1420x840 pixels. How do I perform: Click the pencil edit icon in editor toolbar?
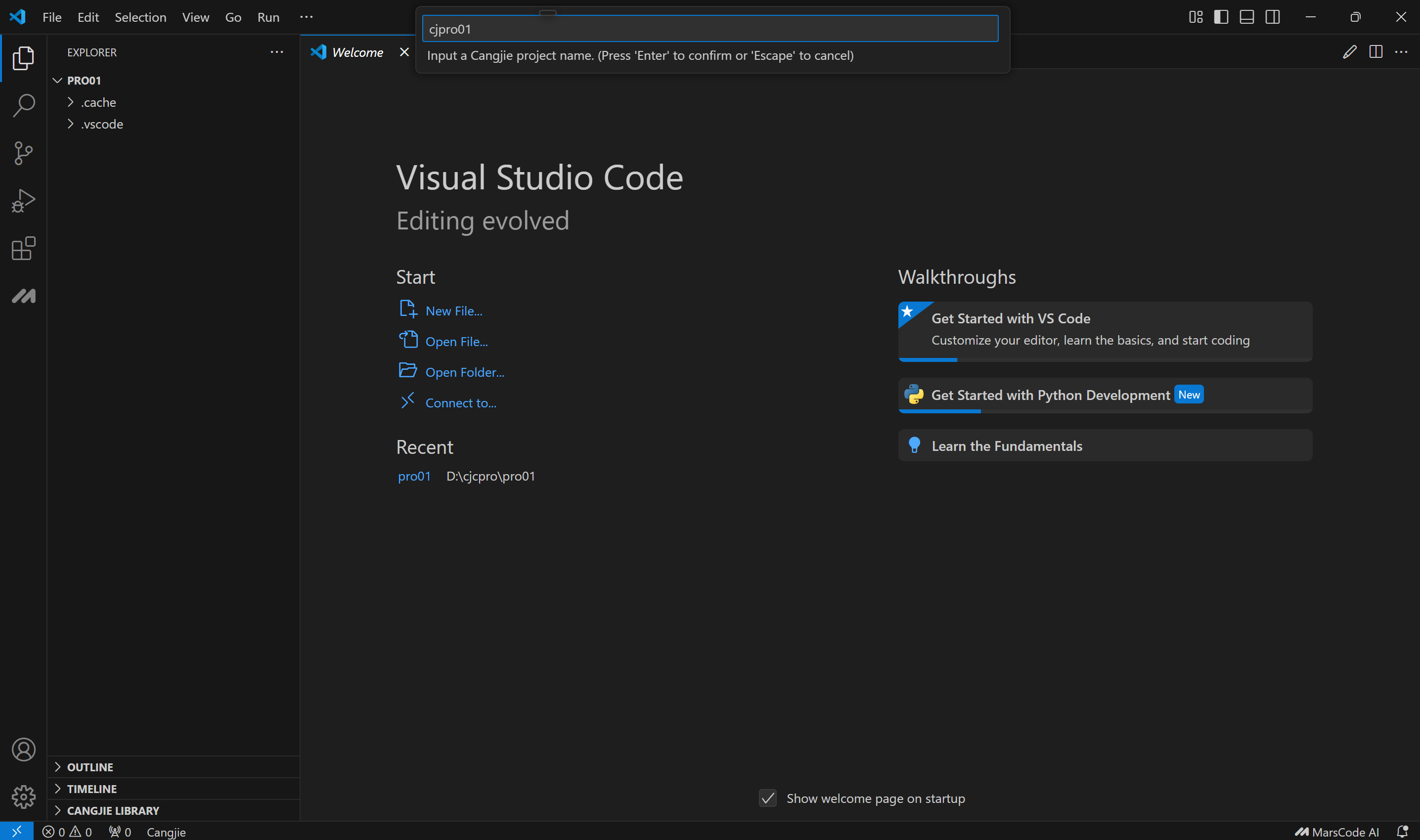(1349, 52)
